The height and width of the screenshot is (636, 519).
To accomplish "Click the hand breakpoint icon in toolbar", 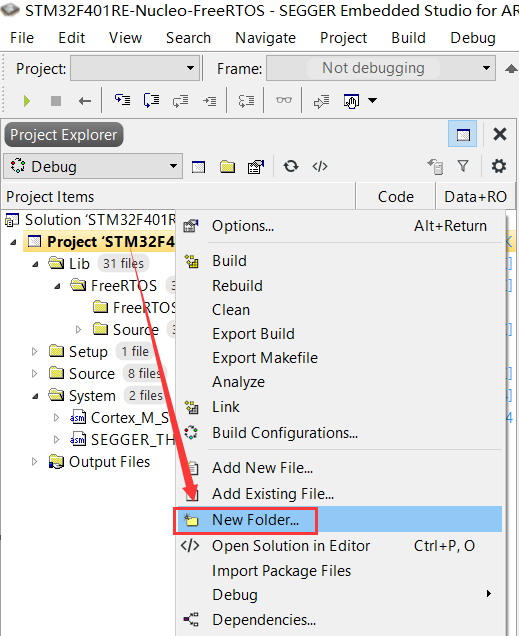I will point(351,101).
